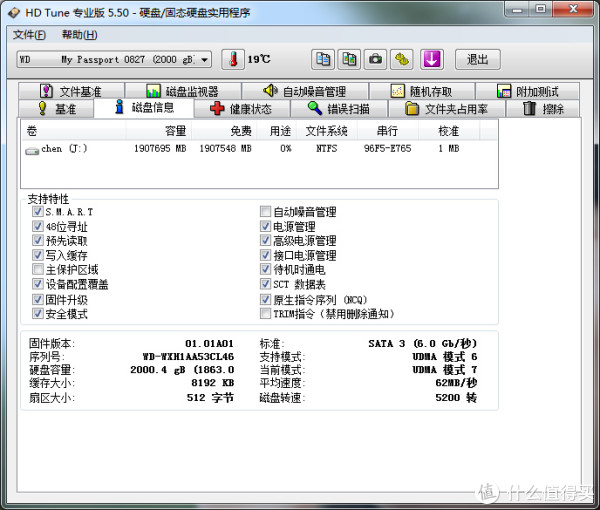Click the copy screenshot to clipboard icon
Image resolution: width=600 pixels, height=510 pixels.
click(349, 59)
